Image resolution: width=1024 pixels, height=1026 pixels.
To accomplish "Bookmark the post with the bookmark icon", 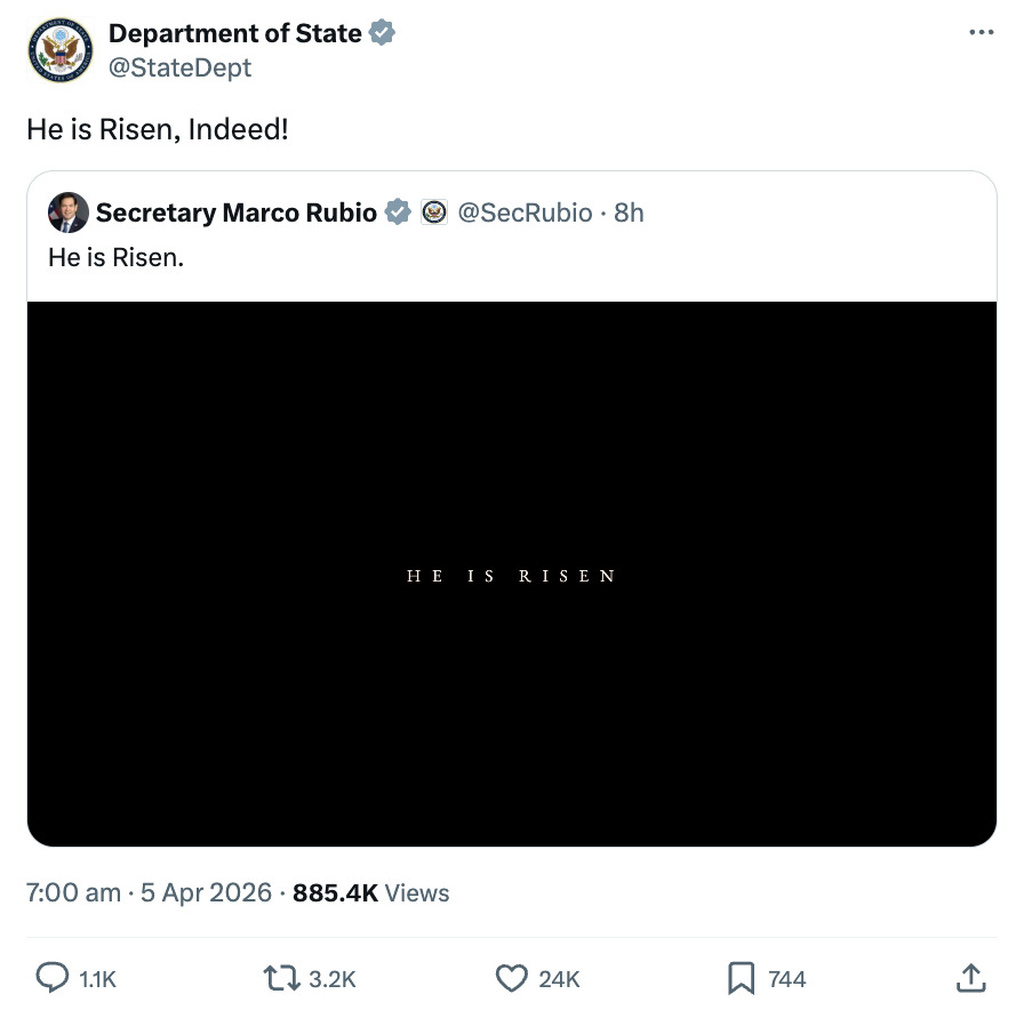I will pos(739,978).
